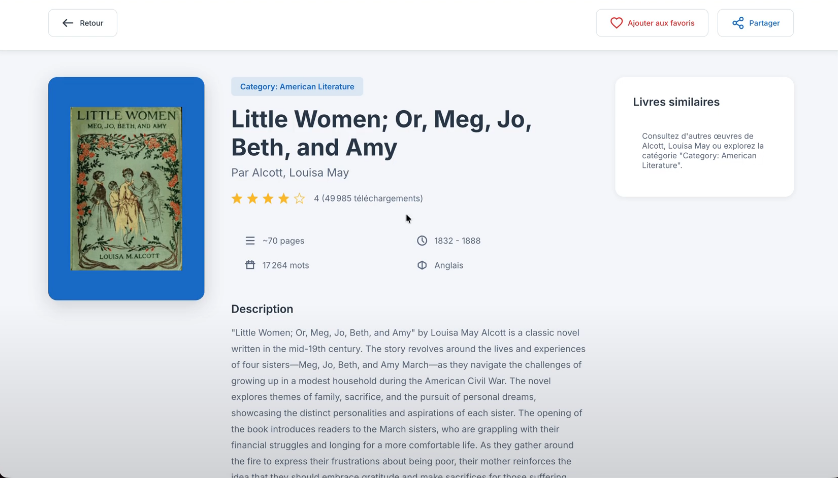The image size is (838, 478).
Task: Click the 49 985 téléchargements text
Action: point(372,198)
